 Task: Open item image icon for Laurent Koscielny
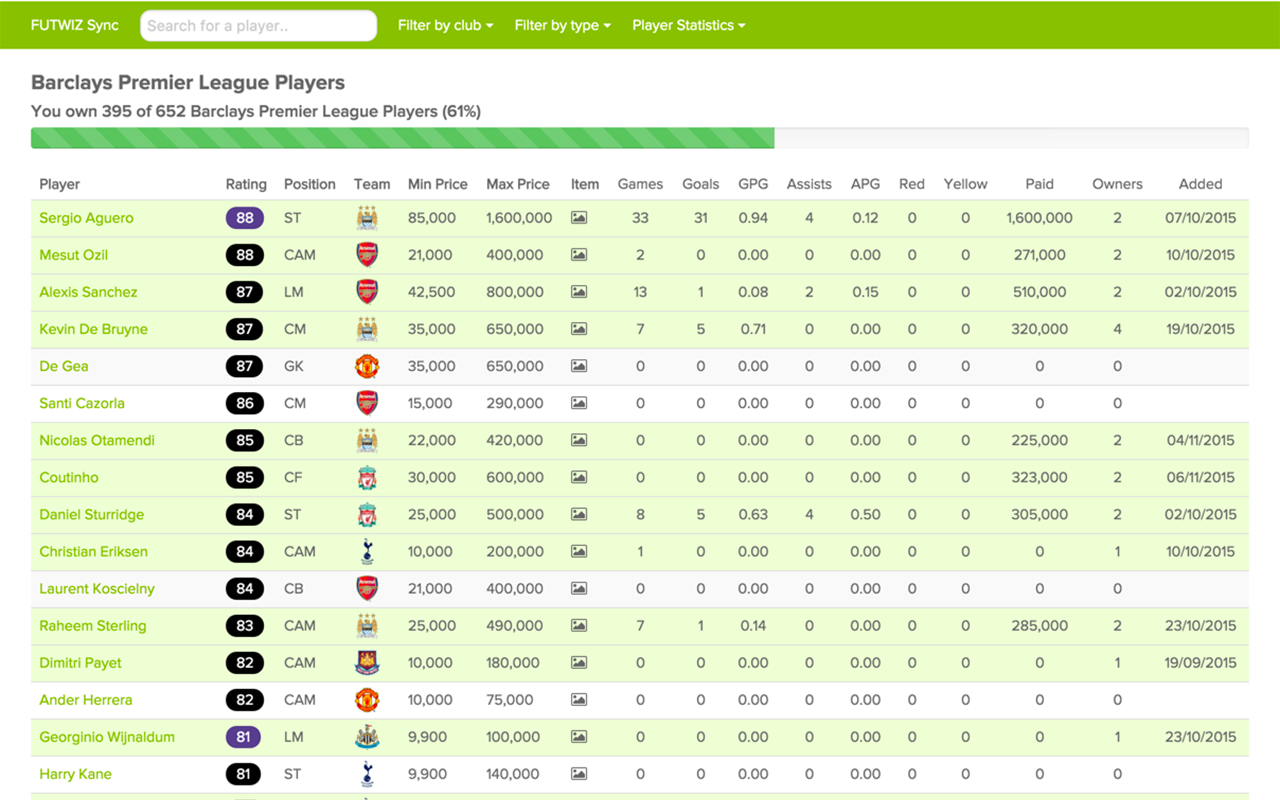tap(579, 588)
